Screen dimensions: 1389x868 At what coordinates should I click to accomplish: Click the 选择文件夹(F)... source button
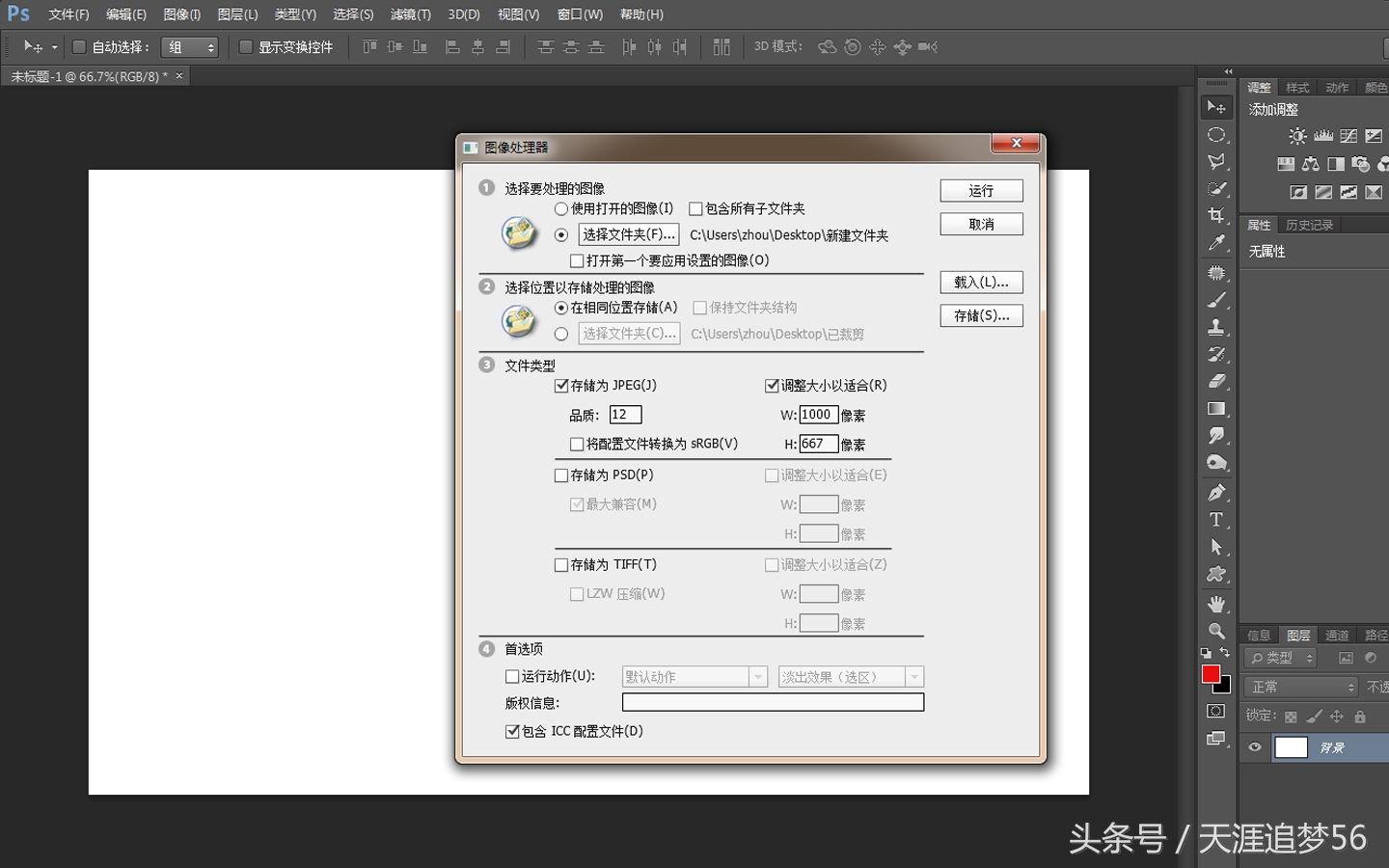629,234
